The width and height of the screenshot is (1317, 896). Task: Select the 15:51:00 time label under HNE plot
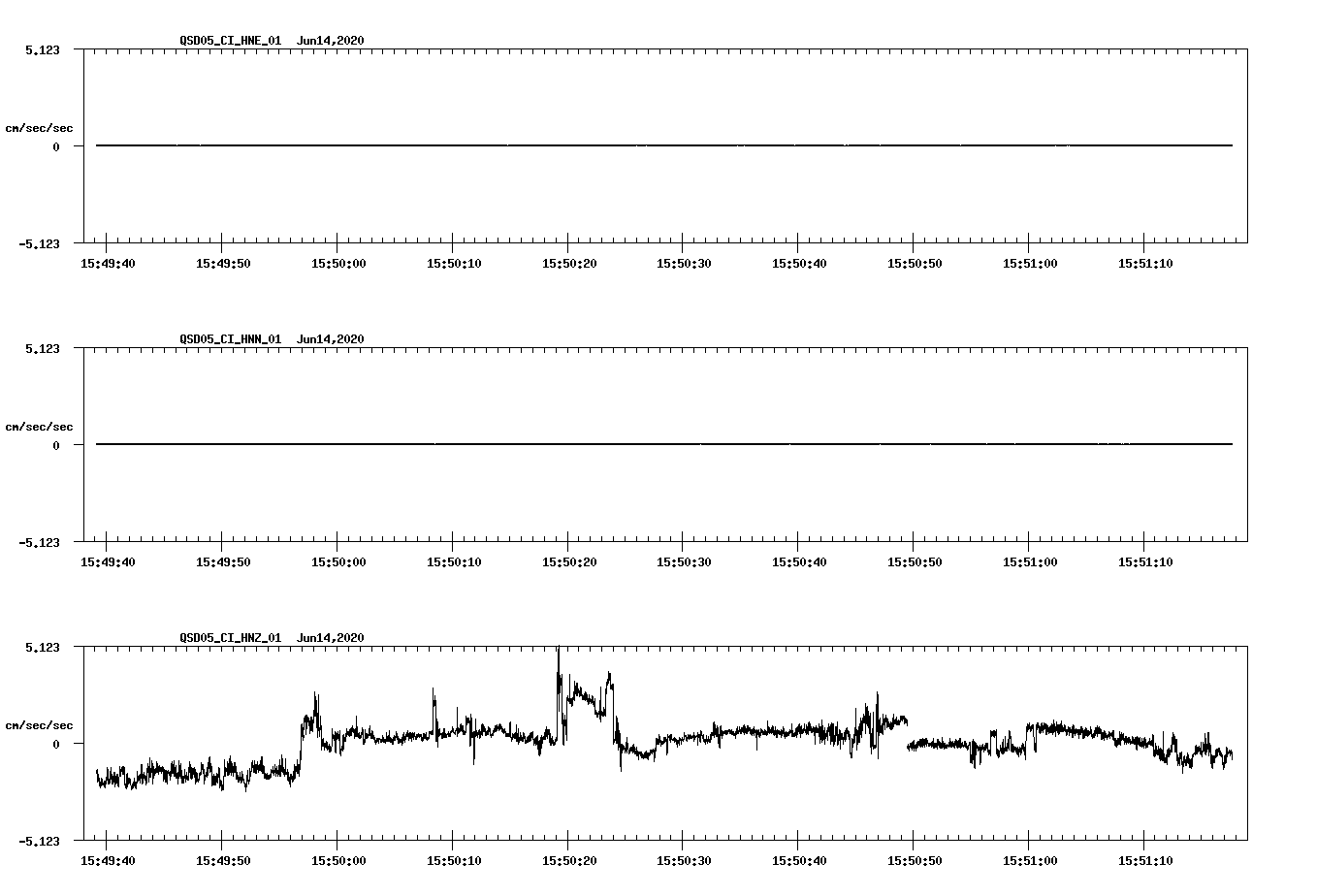coord(1030,263)
